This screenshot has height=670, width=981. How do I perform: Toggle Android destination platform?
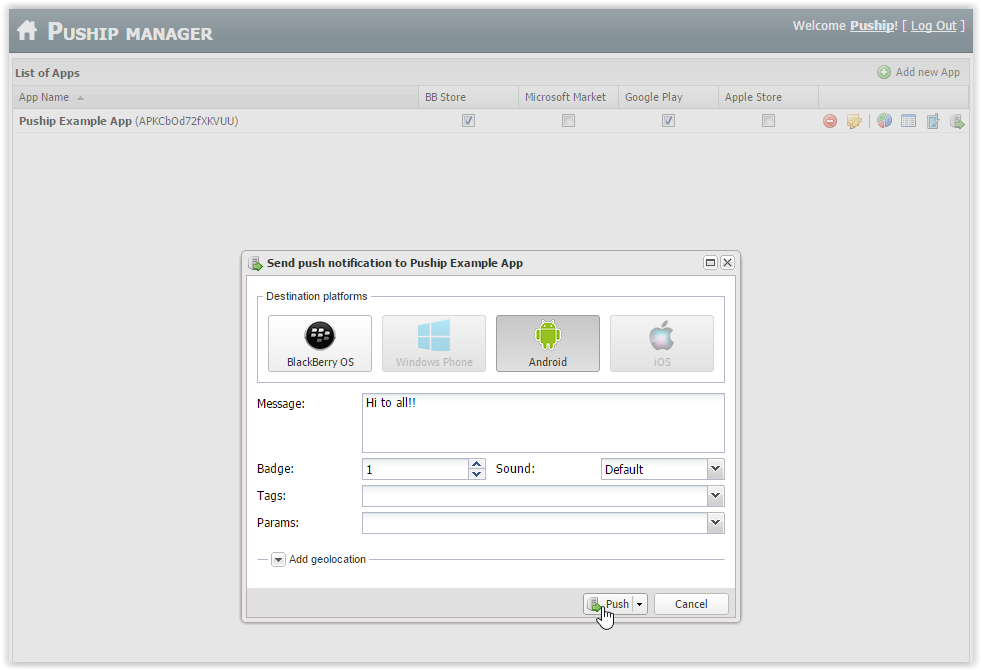(x=547, y=343)
